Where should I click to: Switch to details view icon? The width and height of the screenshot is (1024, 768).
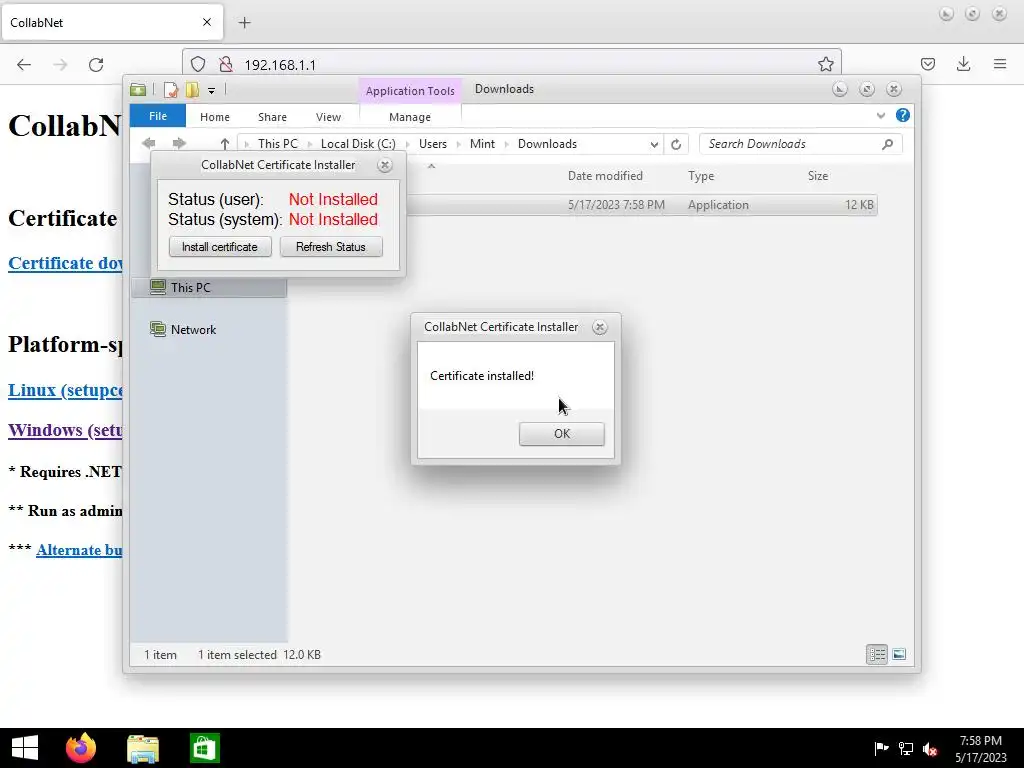point(877,654)
